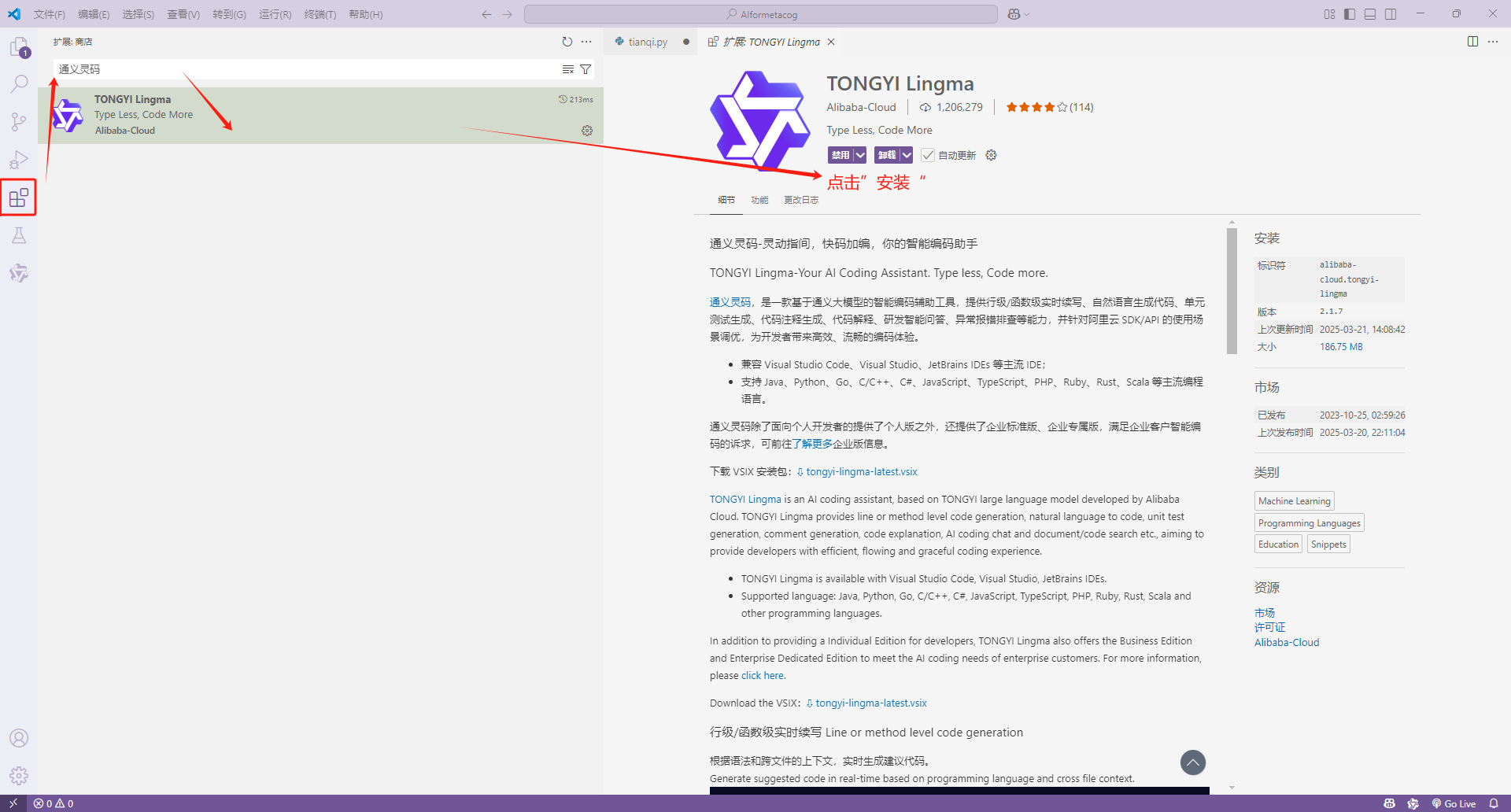Open the Run menu
This screenshot has height=812, width=1511.
tap(275, 14)
